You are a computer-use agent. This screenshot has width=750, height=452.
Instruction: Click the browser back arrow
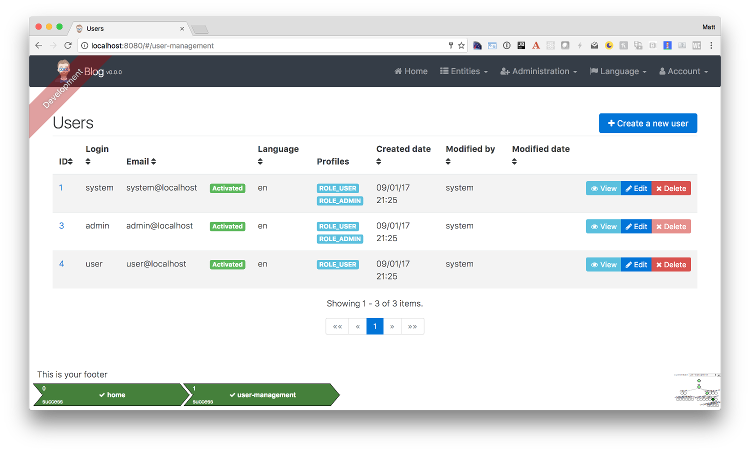[38, 45]
